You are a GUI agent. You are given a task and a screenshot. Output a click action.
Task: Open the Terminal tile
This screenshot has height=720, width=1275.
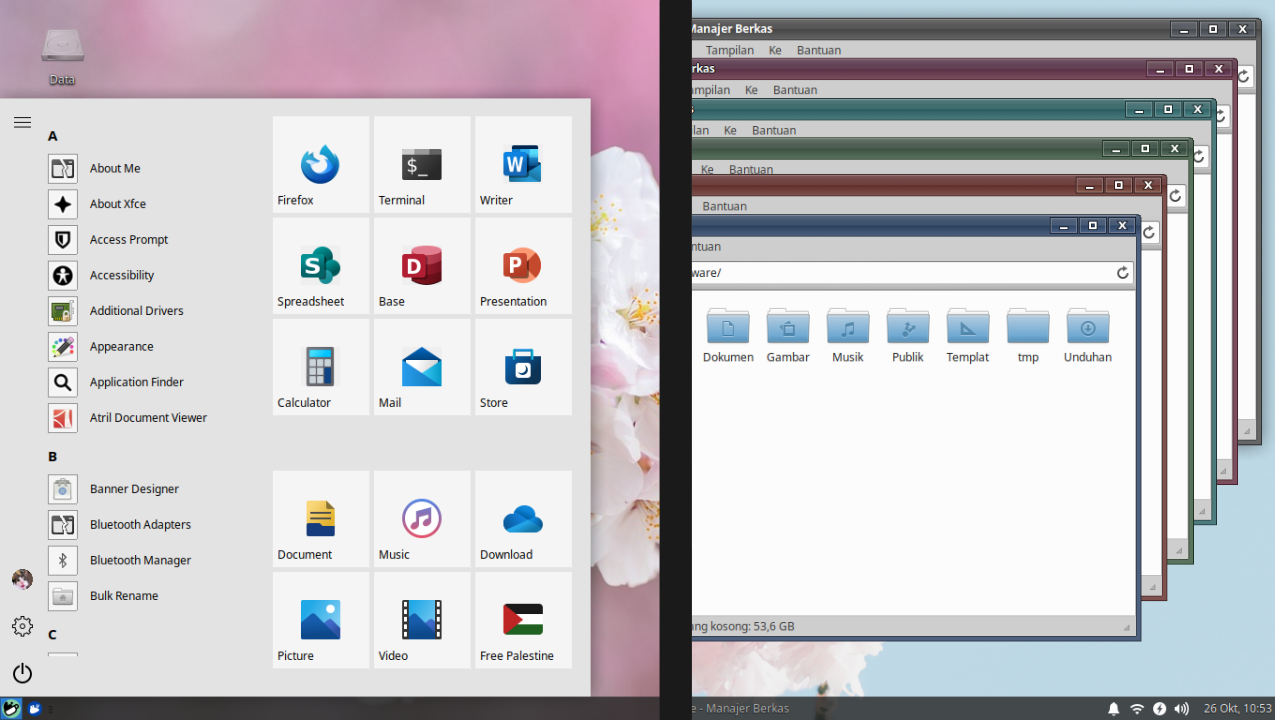[422, 164]
